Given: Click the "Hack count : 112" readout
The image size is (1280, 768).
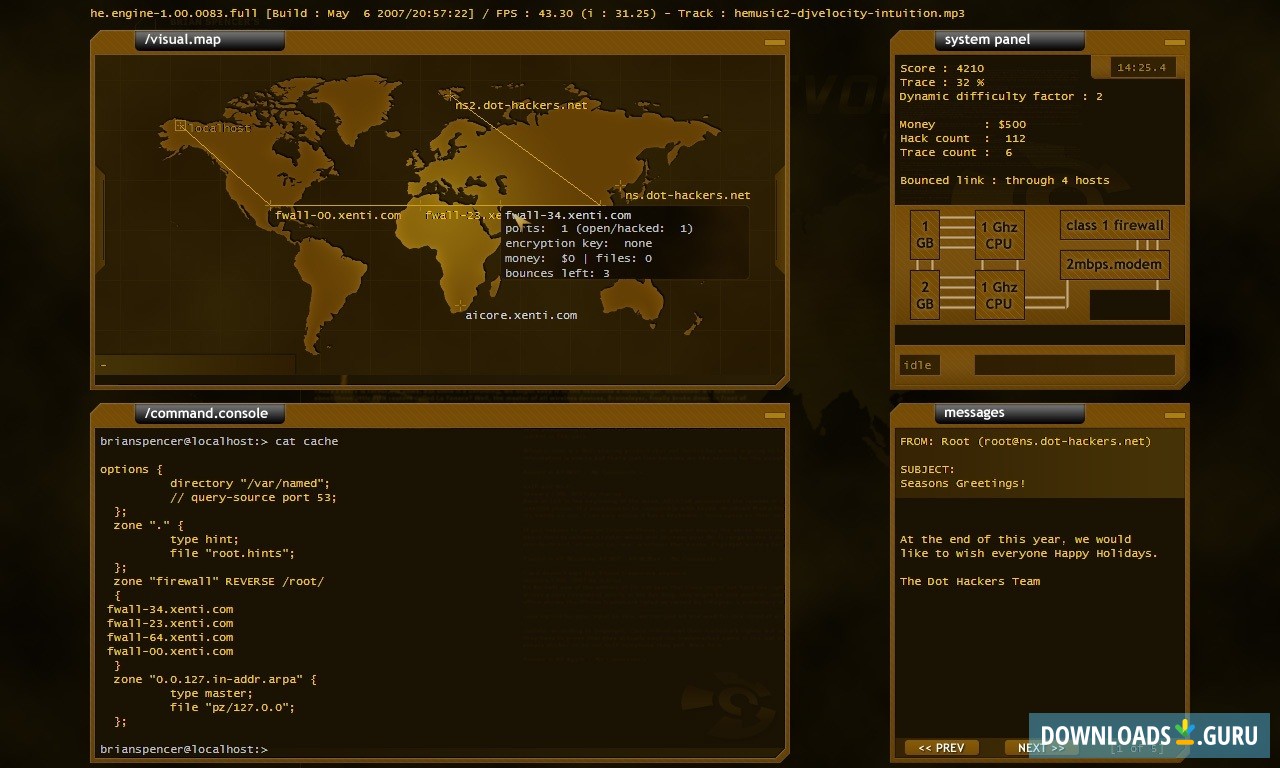Looking at the screenshot, I should [x=963, y=139].
